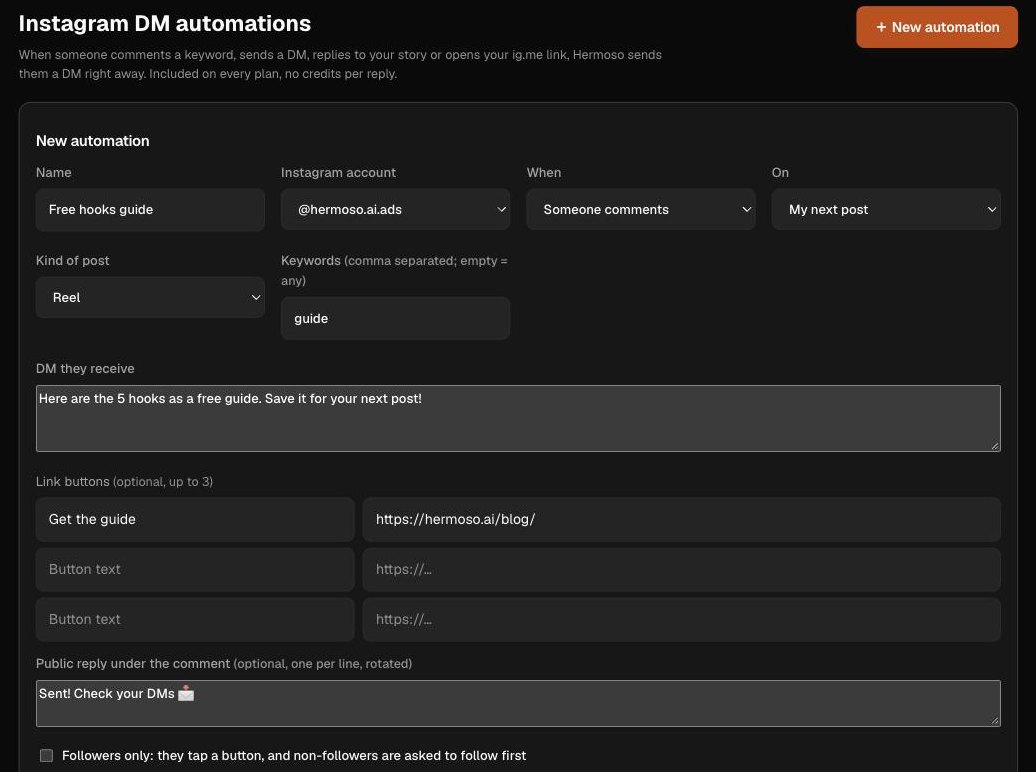Viewport: 1036px width, 772px height.
Task: Click the 'Instagram DM automations' heading
Action: click(165, 23)
